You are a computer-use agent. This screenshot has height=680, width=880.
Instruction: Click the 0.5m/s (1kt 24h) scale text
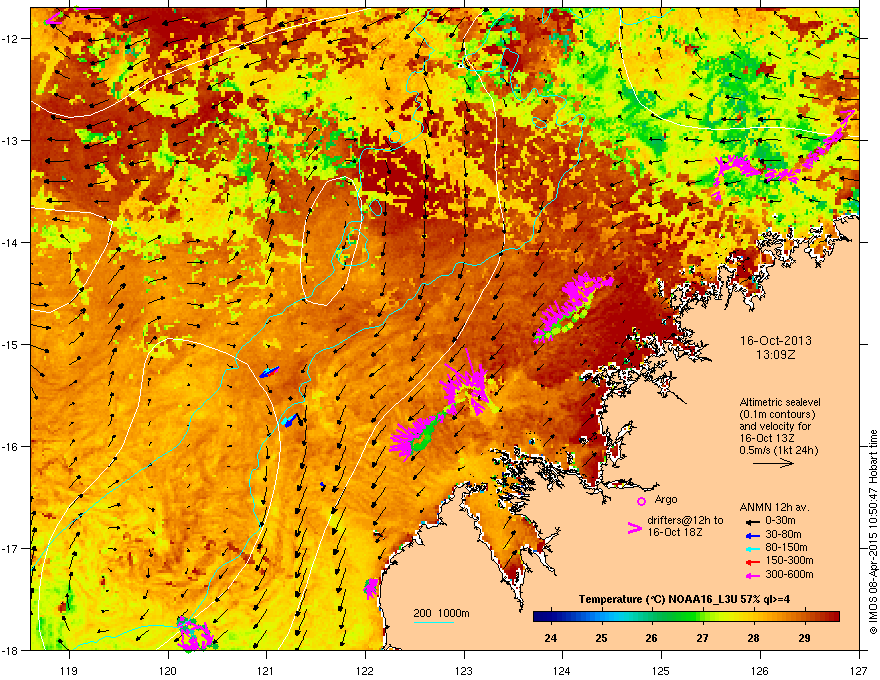pyautogui.click(x=779, y=450)
